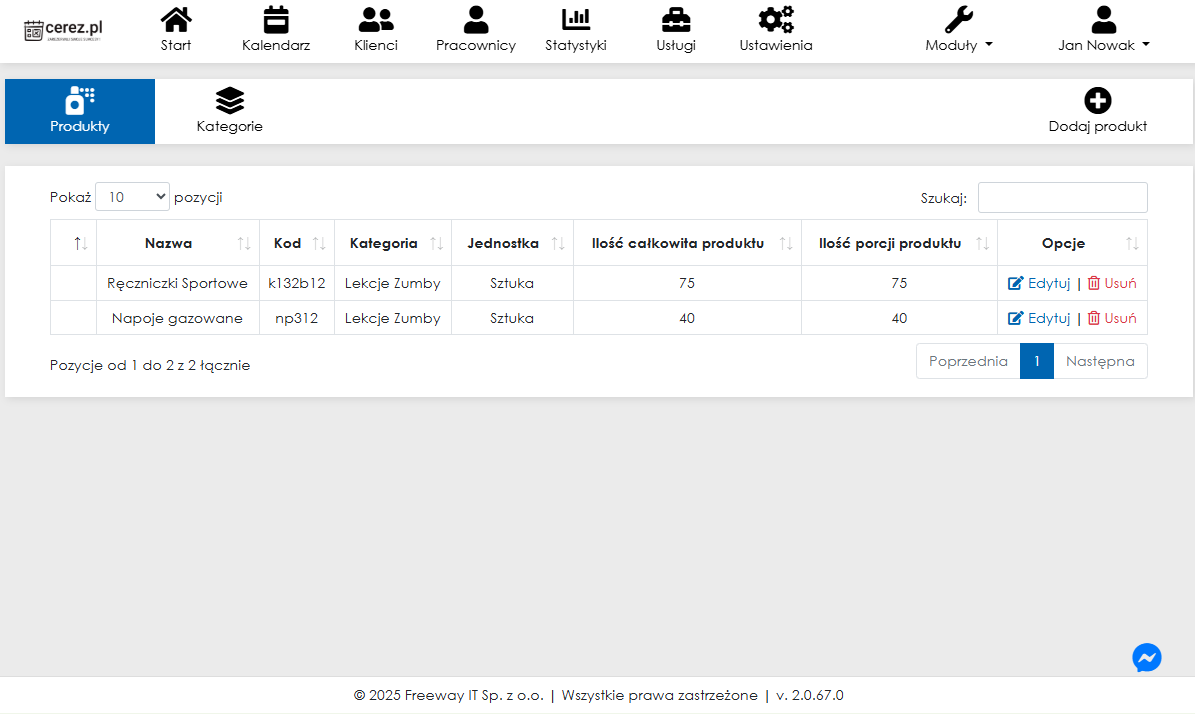This screenshot has width=1195, height=714.
Task: Focus the Szukaj search field
Action: [x=1062, y=197]
